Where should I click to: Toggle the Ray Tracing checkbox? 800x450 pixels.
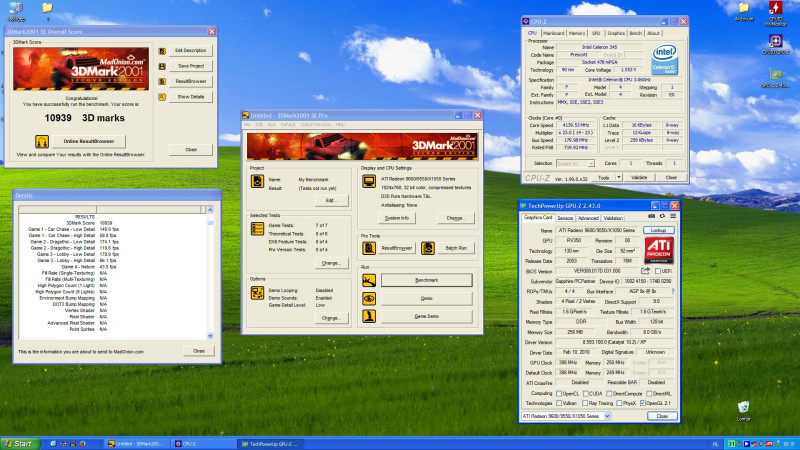586,404
